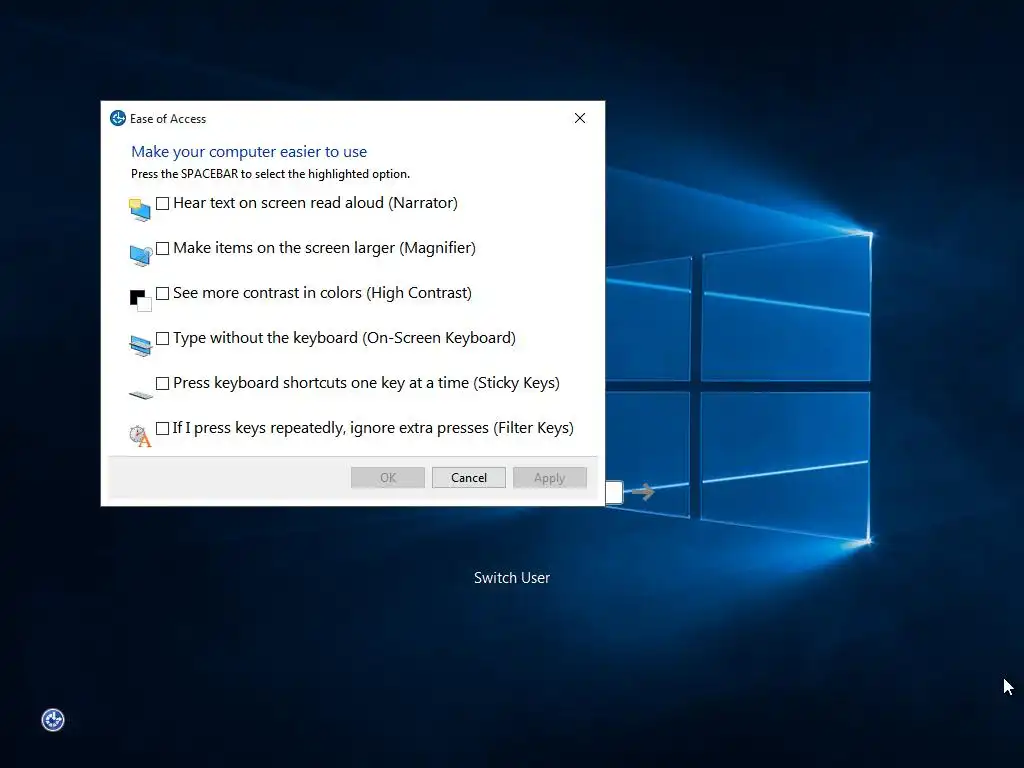Click the Sticky Keys keyboard icon
This screenshot has width=1024, height=768.
pos(140,394)
